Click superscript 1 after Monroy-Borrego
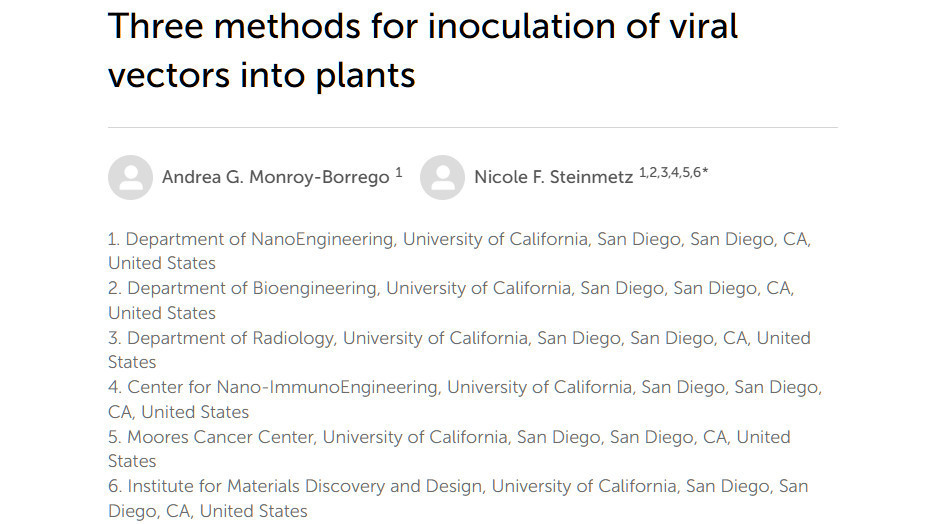The width and height of the screenshot is (944, 524). (399, 173)
